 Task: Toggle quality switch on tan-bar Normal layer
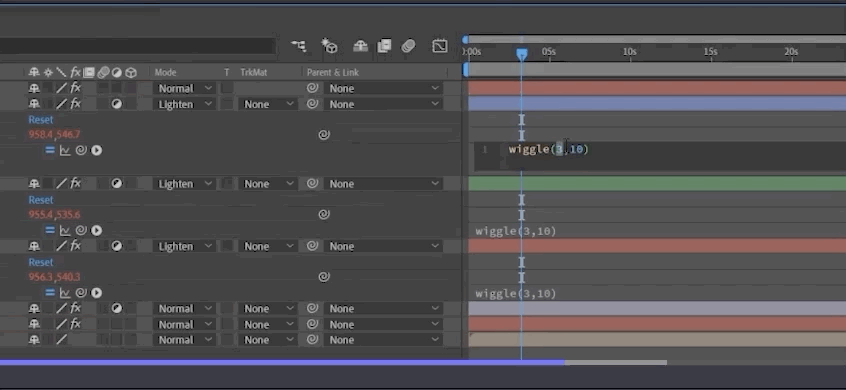click(62, 340)
